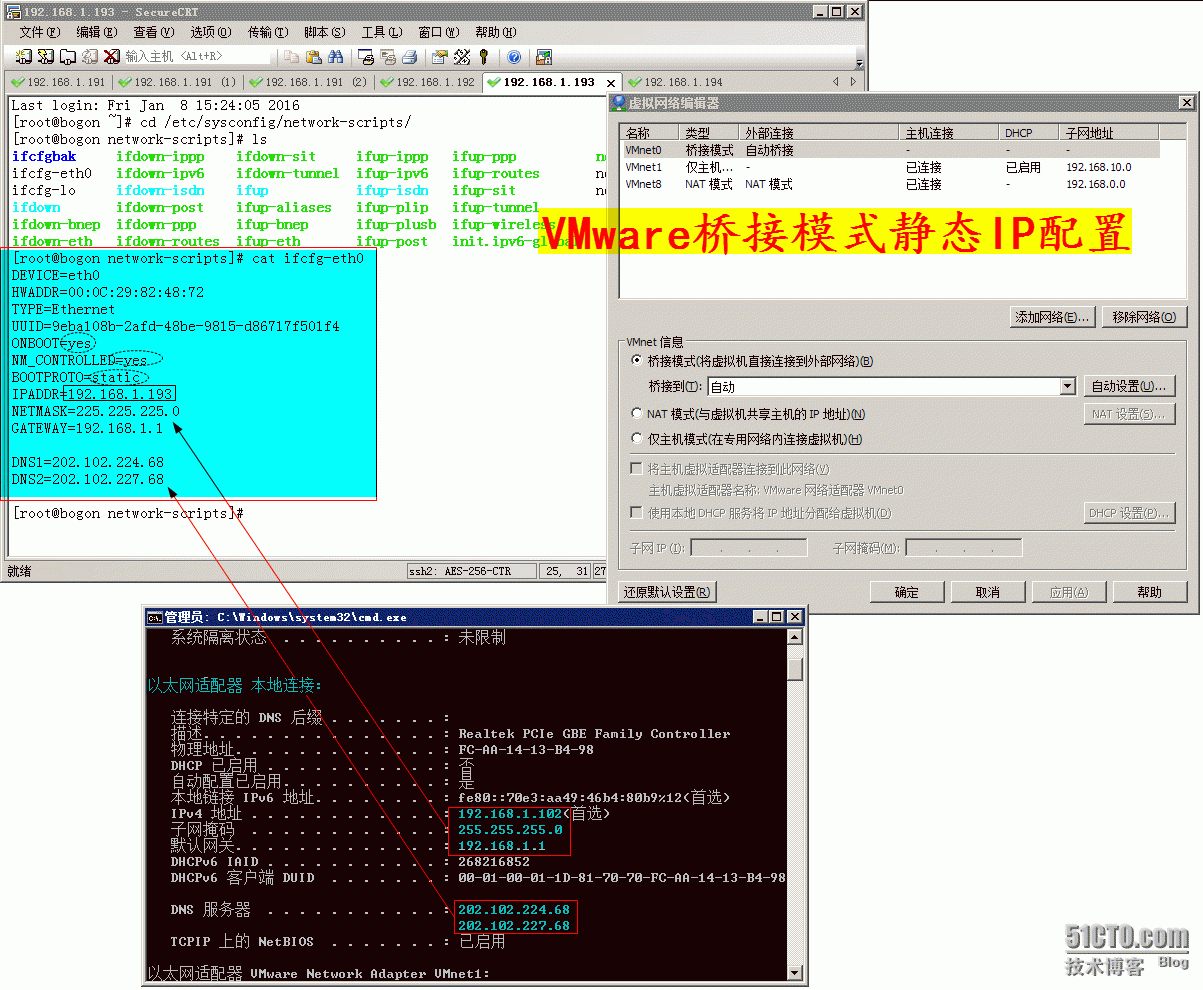The height and width of the screenshot is (990, 1203).
Task: Open the 选项(O) menu
Action: point(211,32)
